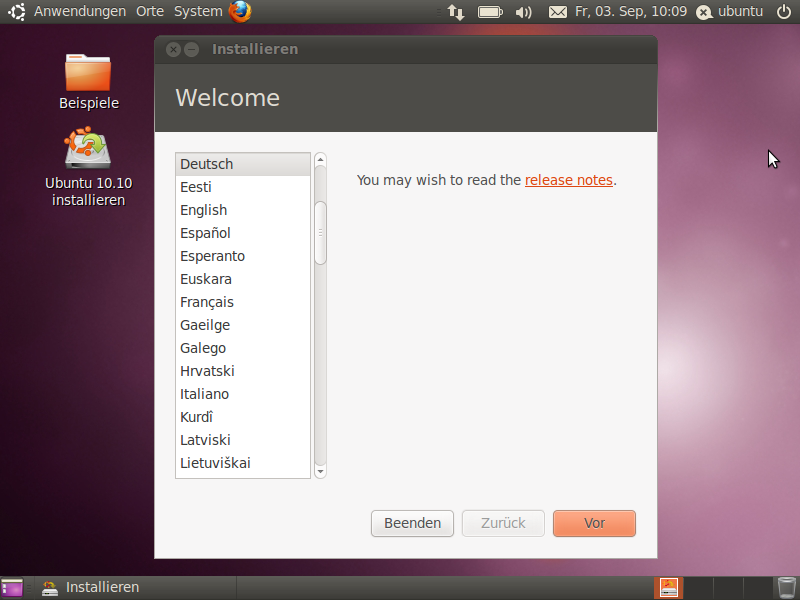Screen dimensions: 800x600
Task: Open Firefox from the top panel
Action: click(x=240, y=12)
